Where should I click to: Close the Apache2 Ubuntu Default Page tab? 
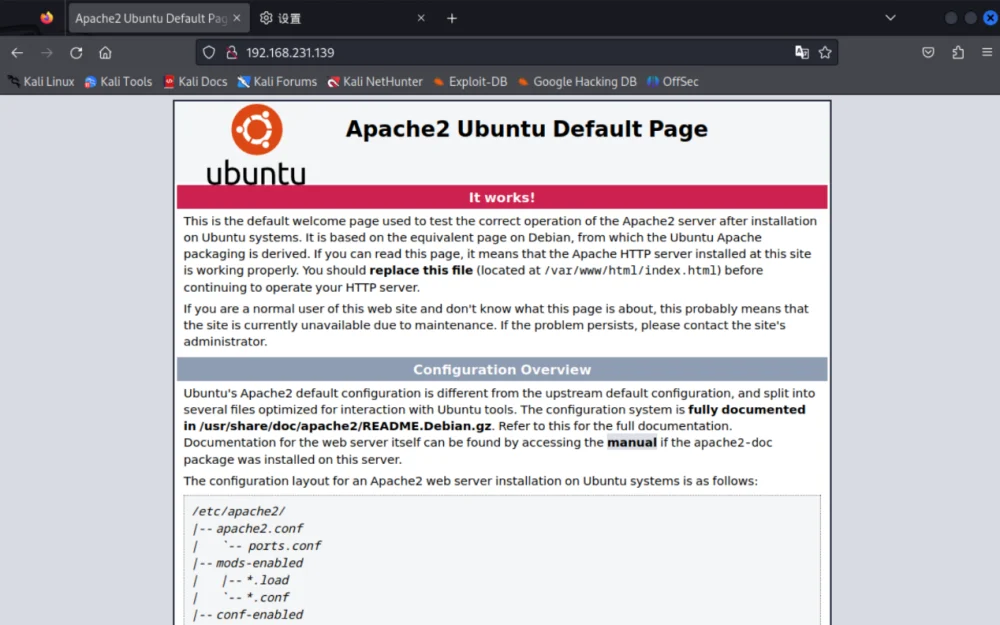coord(237,18)
